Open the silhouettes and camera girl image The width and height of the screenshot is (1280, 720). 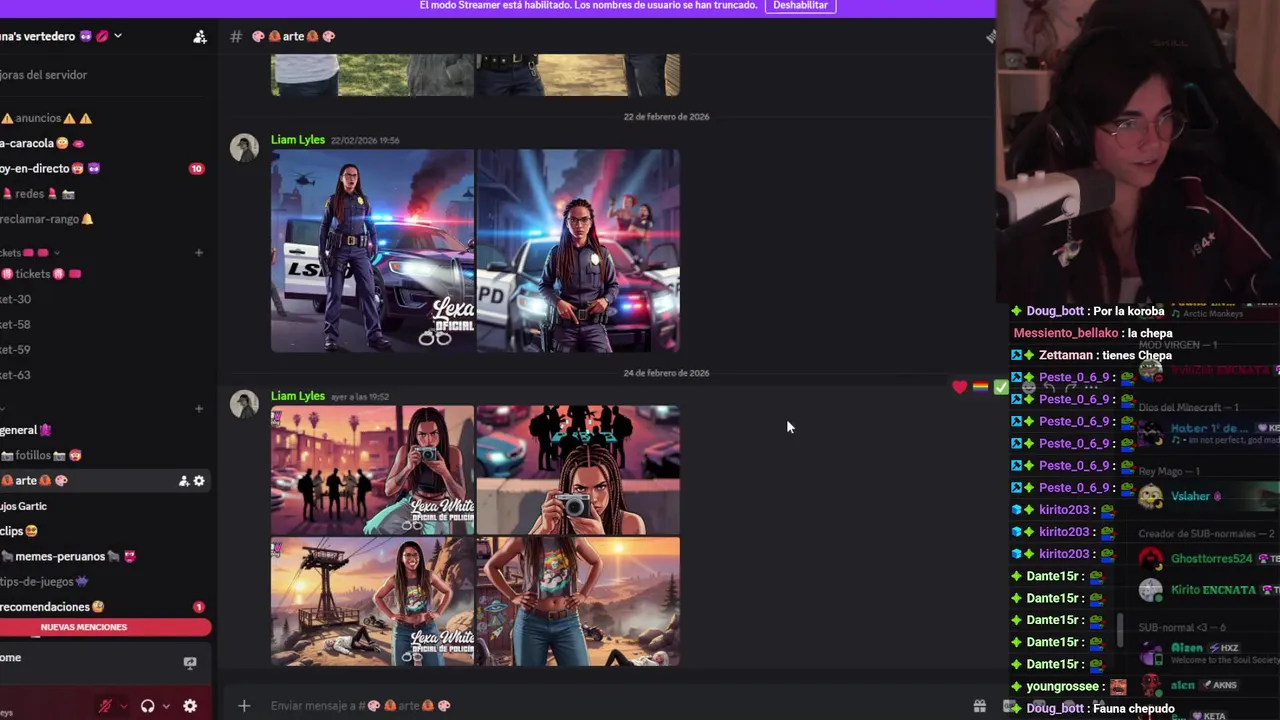tap(578, 470)
